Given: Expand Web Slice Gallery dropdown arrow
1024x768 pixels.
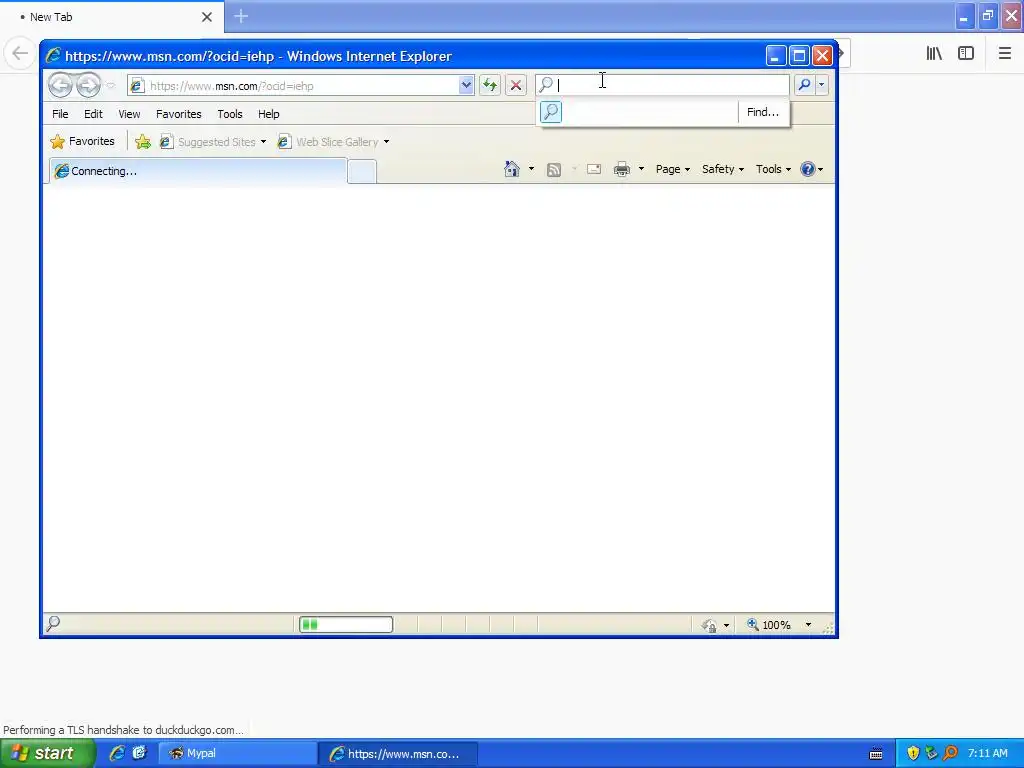Looking at the screenshot, I should pyautogui.click(x=387, y=142).
